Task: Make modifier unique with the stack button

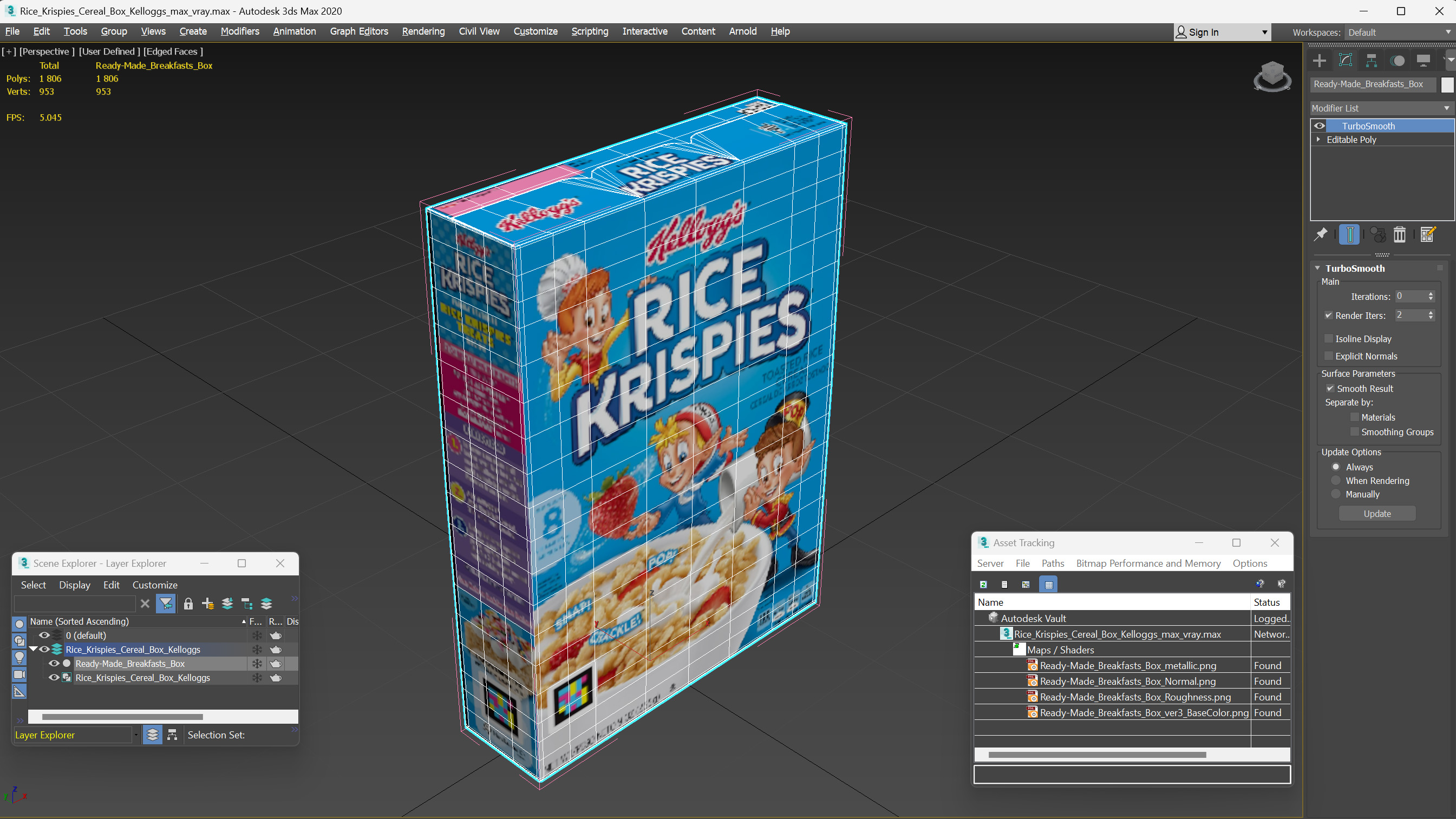Action: 1377,234
